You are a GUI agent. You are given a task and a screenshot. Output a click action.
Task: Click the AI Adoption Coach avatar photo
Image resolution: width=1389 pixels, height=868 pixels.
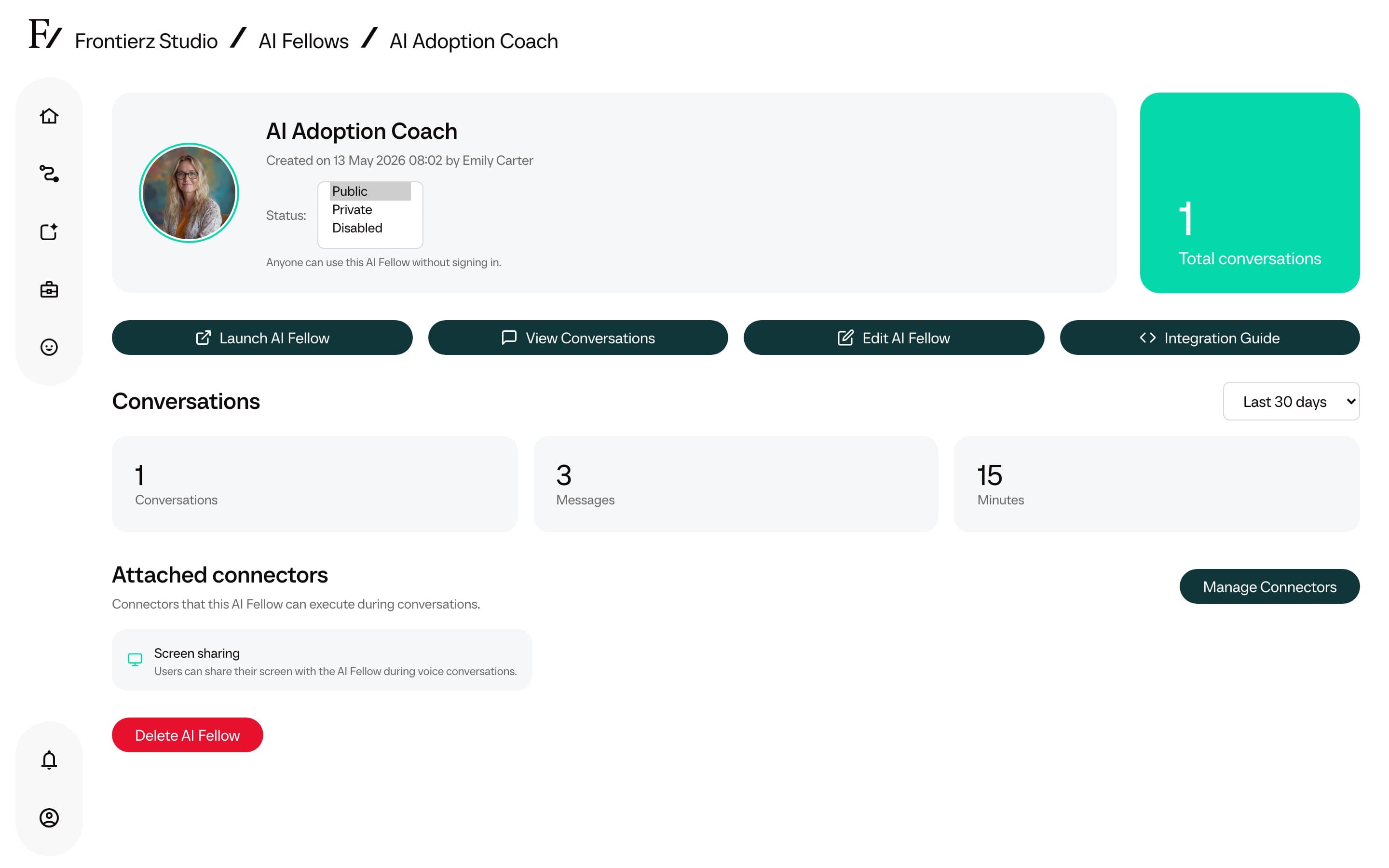[x=189, y=193]
